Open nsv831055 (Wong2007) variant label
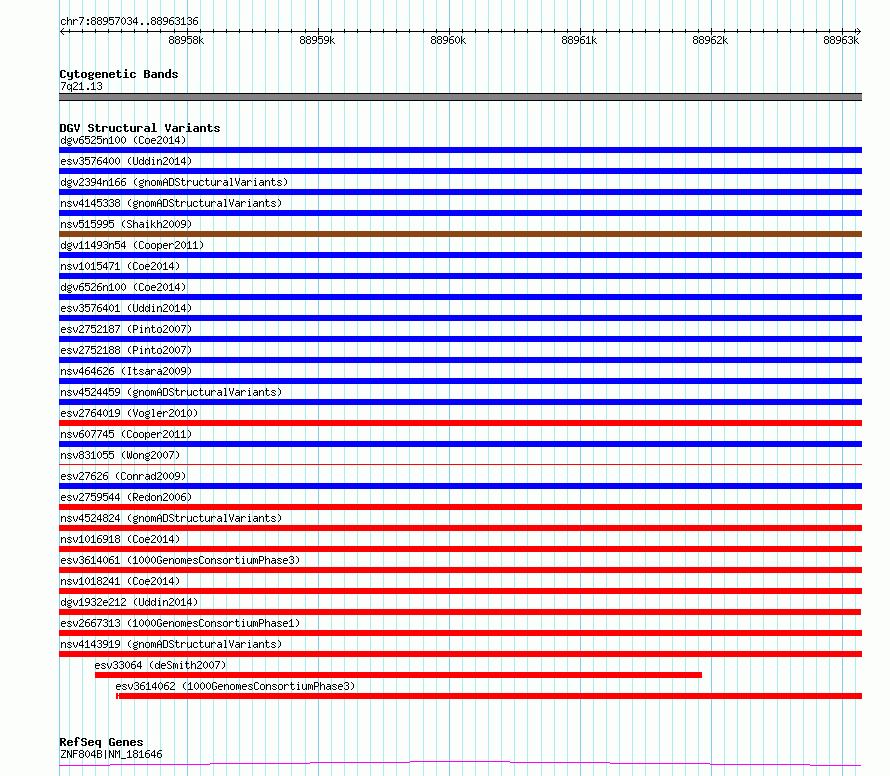Screen dimensions: 890x776 (120, 455)
